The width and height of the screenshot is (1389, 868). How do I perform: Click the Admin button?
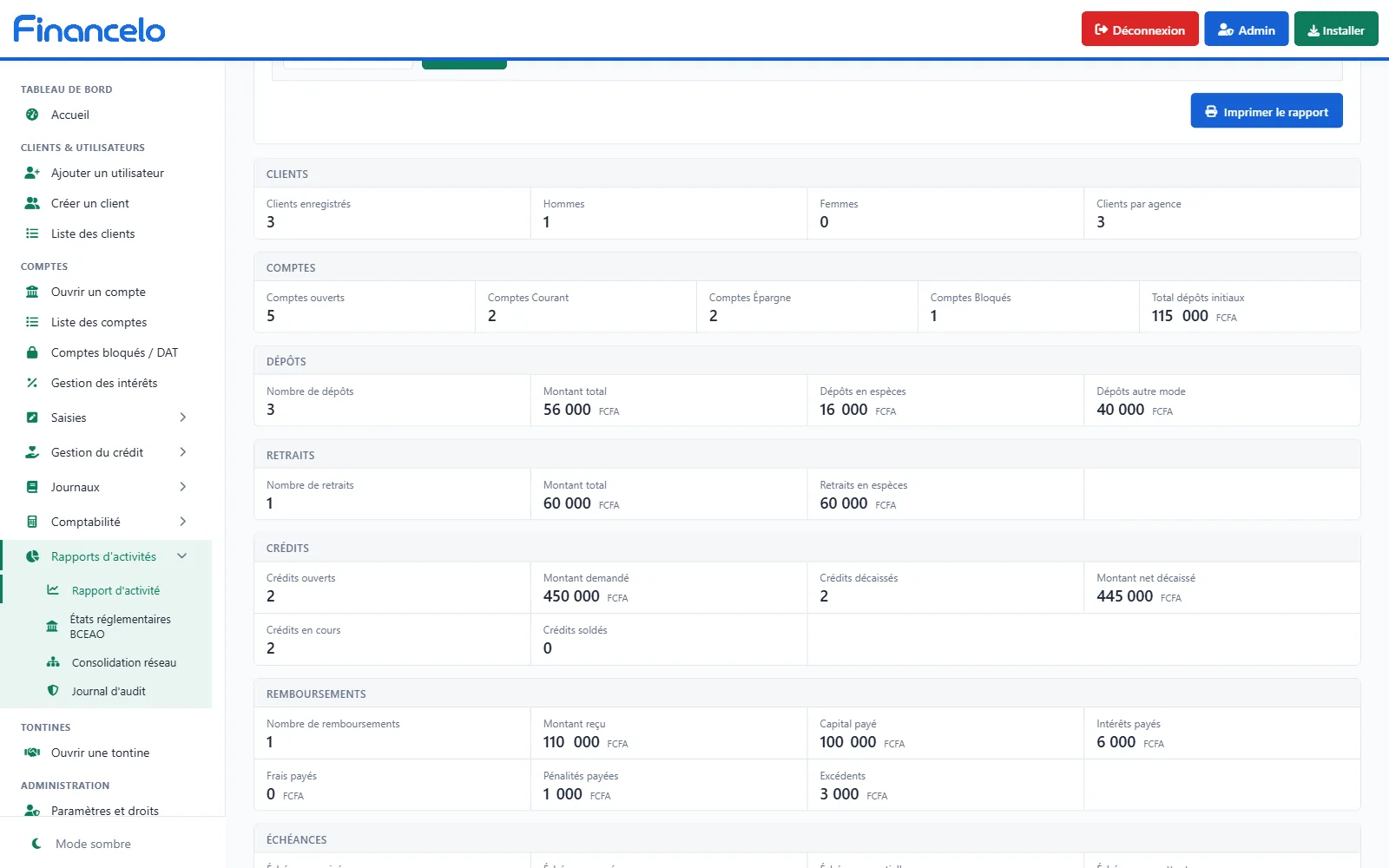point(1247,29)
